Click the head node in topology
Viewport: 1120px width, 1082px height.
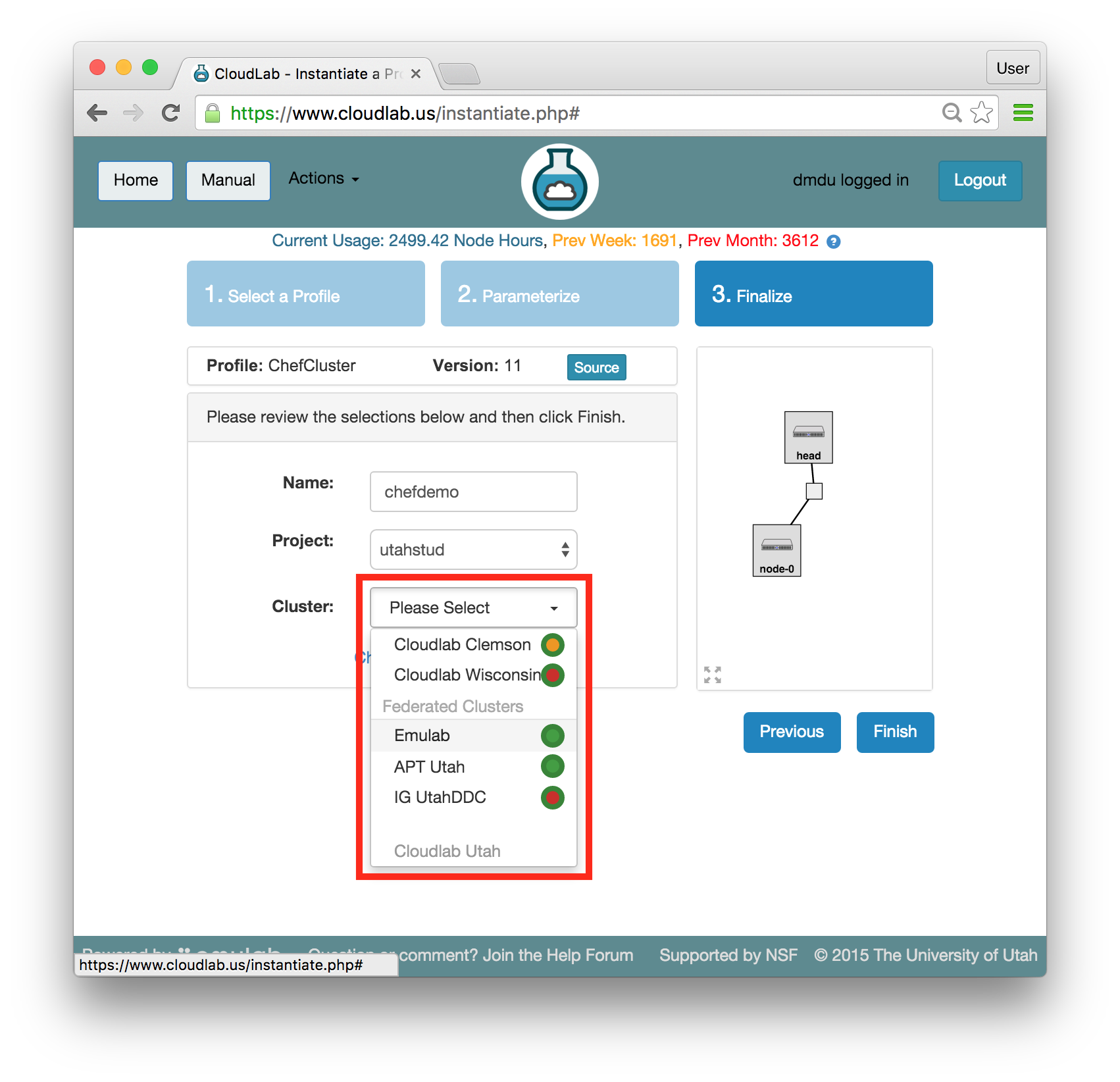coord(809,437)
